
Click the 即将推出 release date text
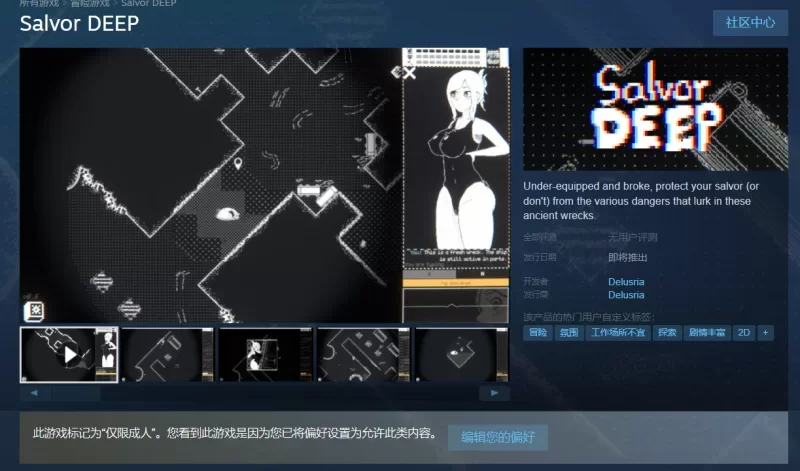pos(628,257)
